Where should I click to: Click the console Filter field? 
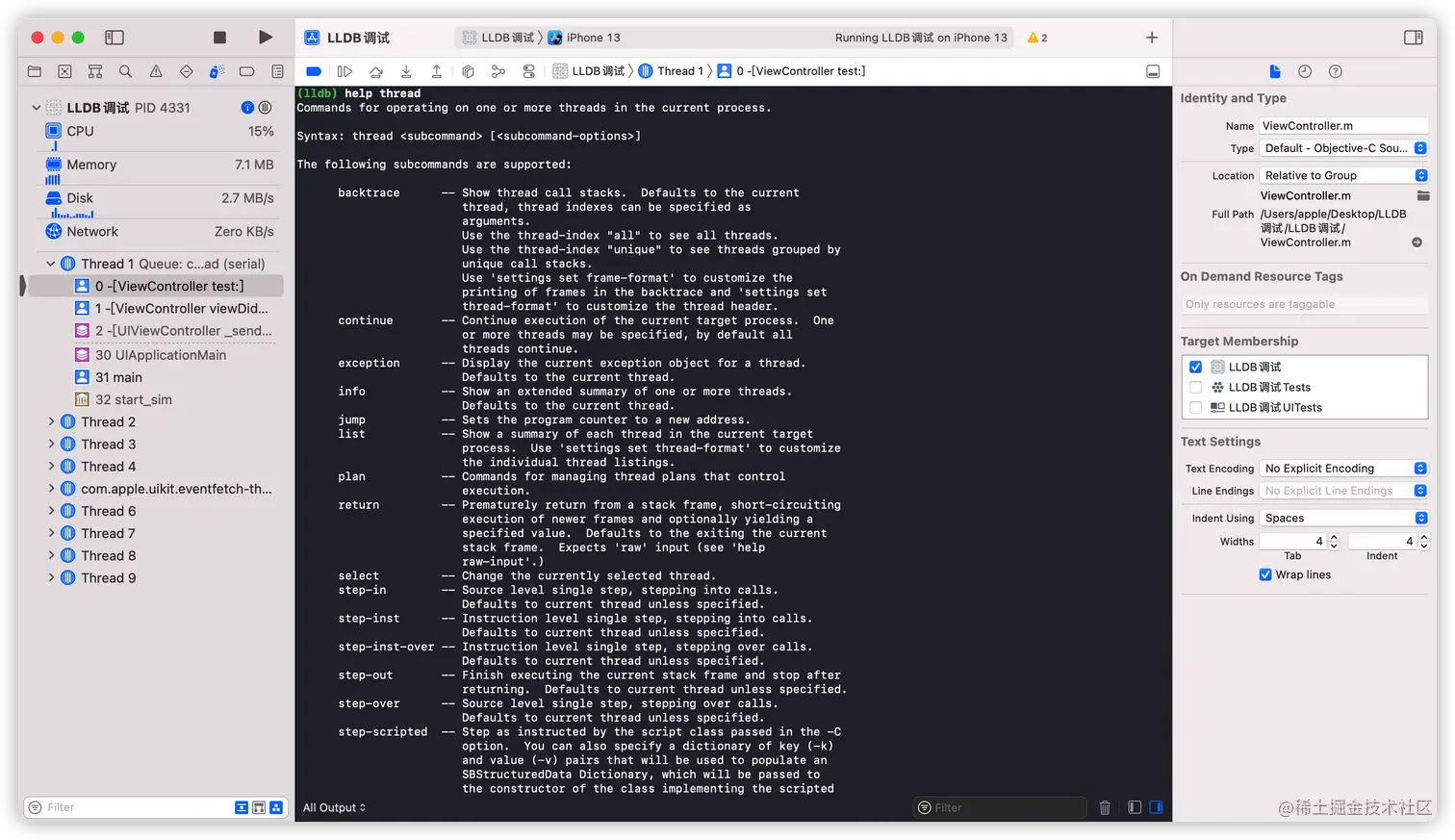(x=1000, y=807)
